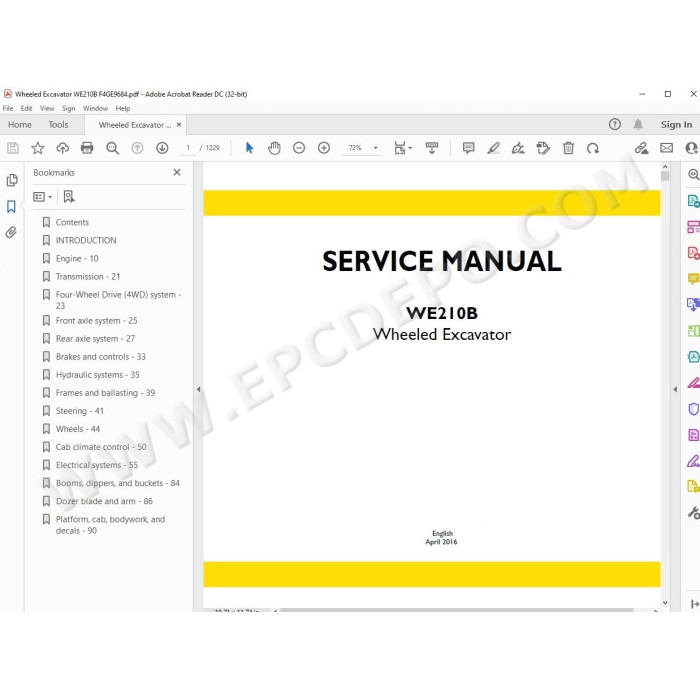
Task: Open More Tools wrench icon
Action: click(x=693, y=513)
